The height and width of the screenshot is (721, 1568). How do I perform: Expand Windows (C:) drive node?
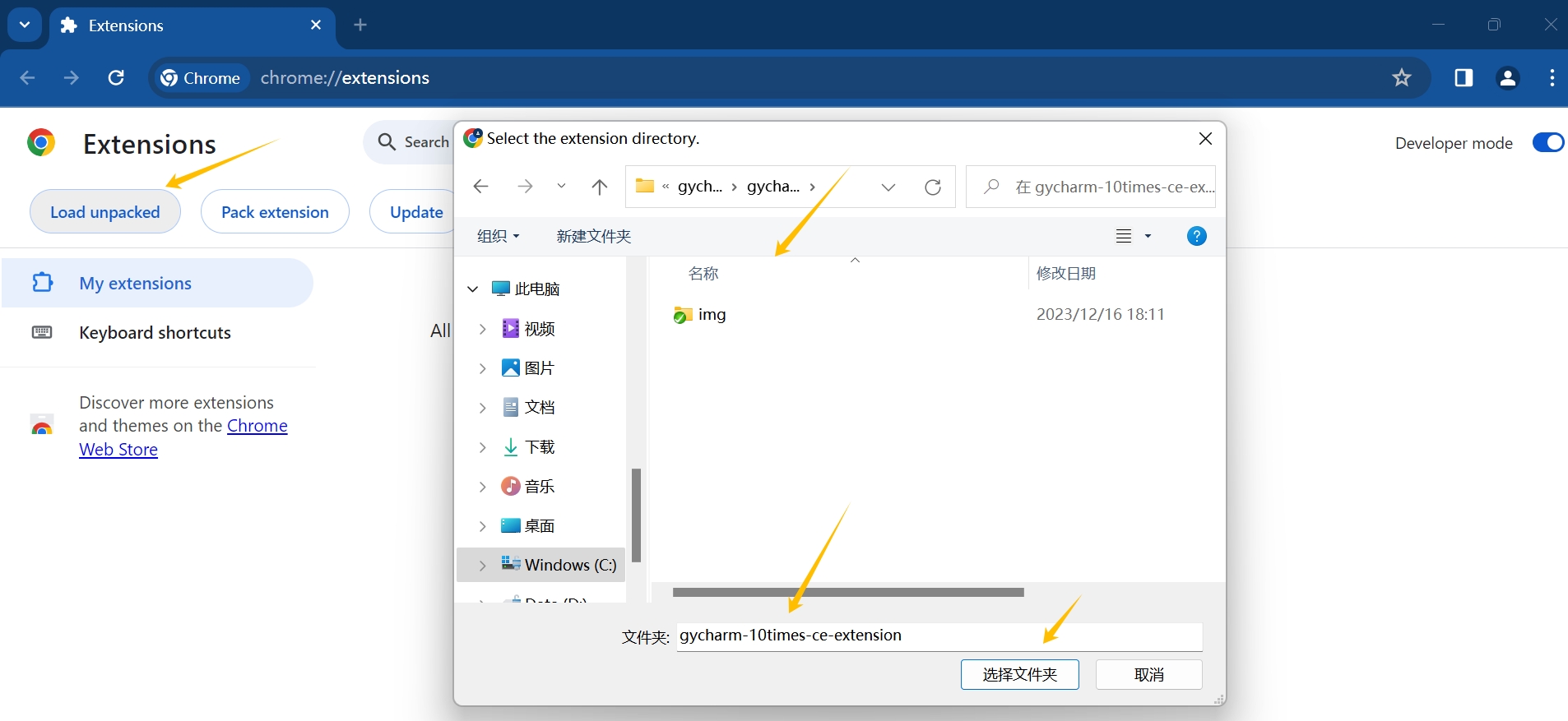click(x=483, y=565)
